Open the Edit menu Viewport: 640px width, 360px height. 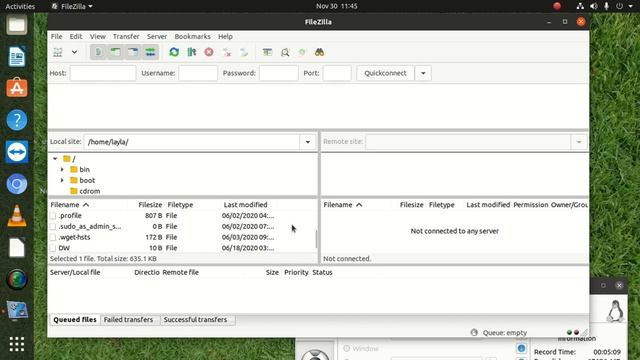click(76, 36)
